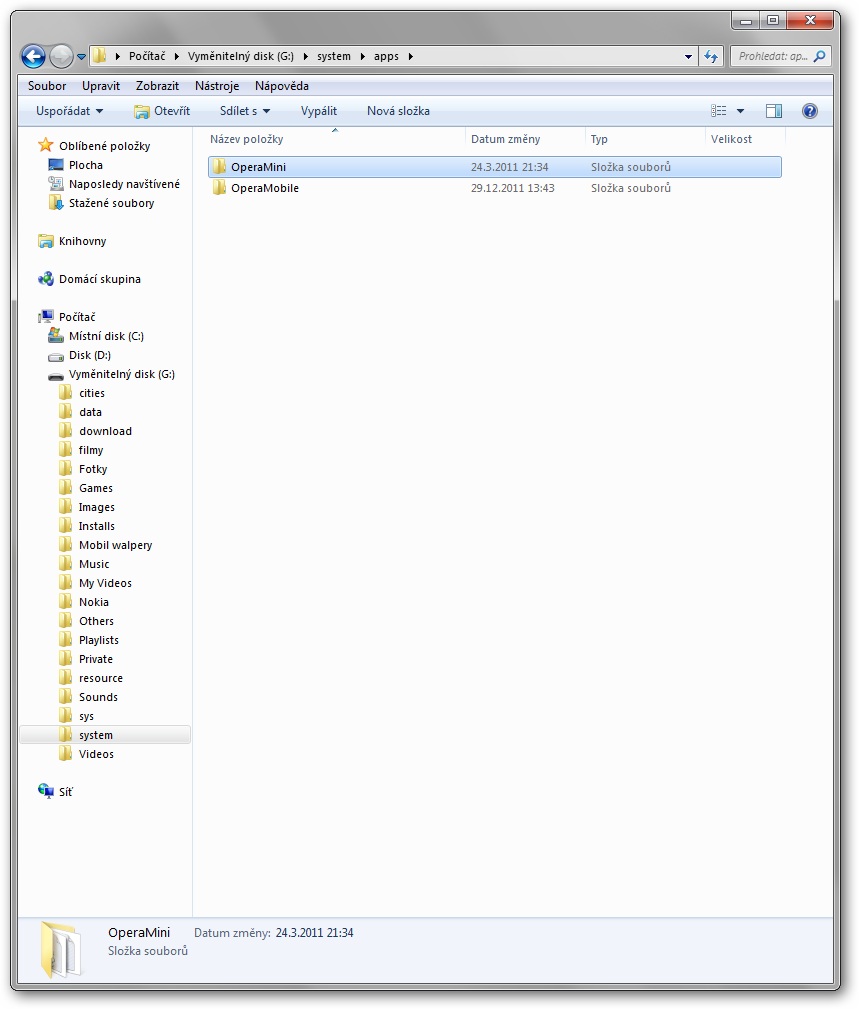Sort by Datum změny column
Viewport: 859px width, 1009px height.
point(505,139)
